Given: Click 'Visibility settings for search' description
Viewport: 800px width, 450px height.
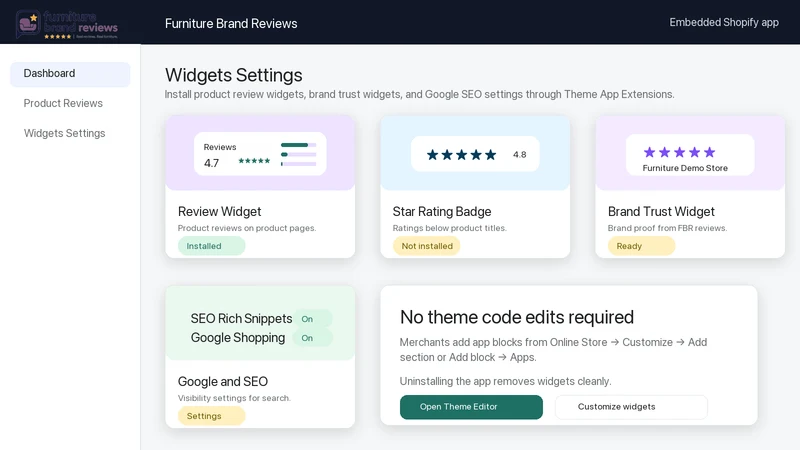Looking at the screenshot, I should point(234,398).
